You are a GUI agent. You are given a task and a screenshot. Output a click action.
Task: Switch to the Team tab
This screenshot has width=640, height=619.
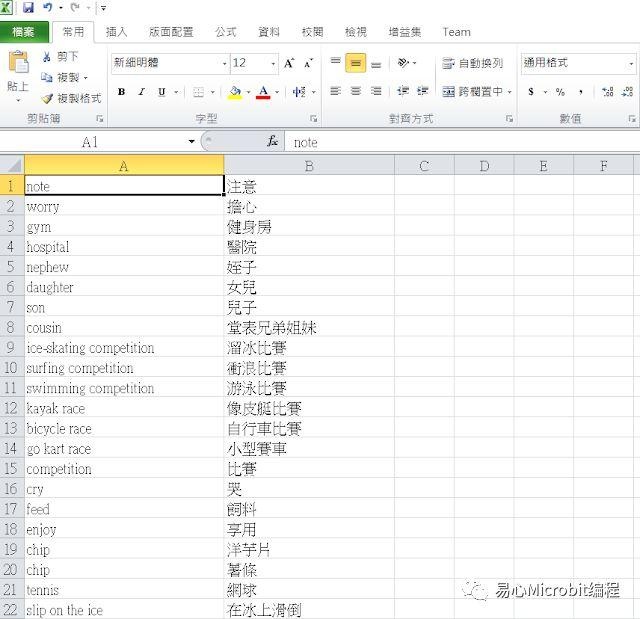tap(457, 32)
